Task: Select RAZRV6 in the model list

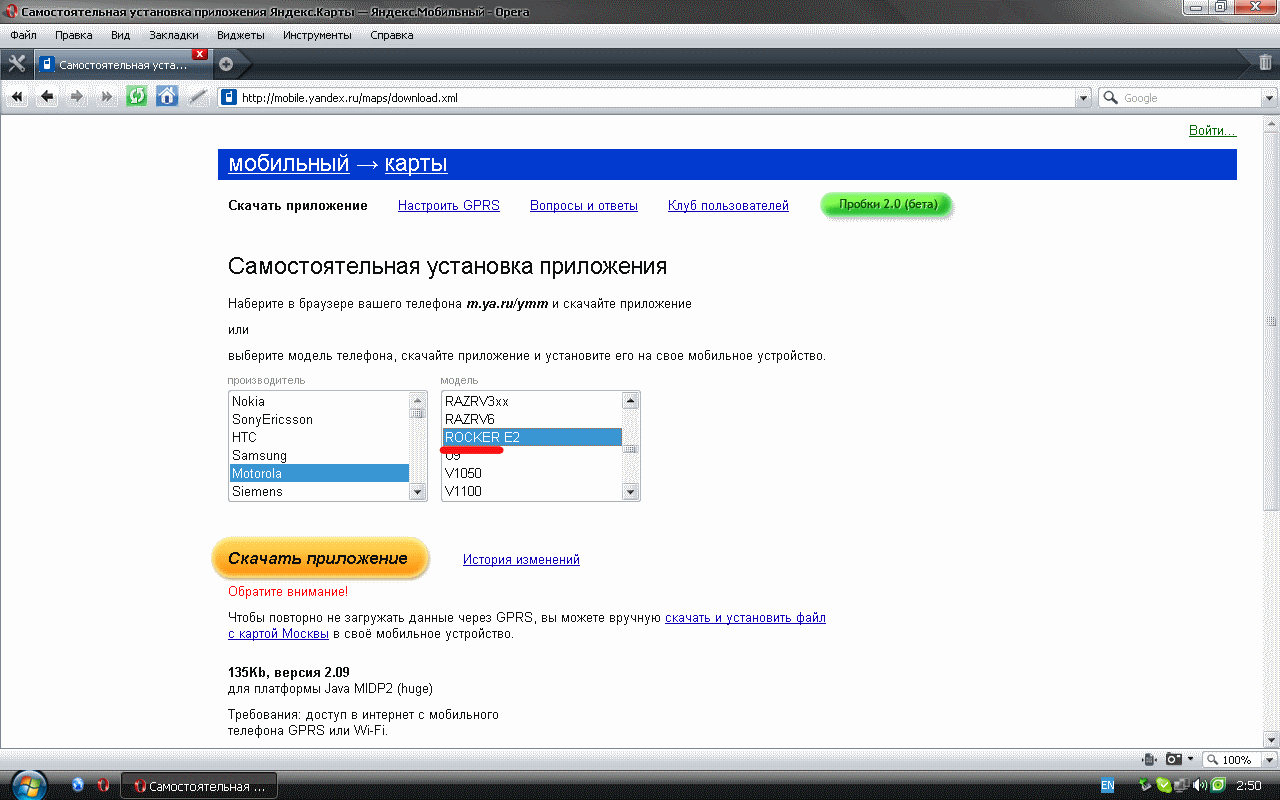Action: pos(532,419)
